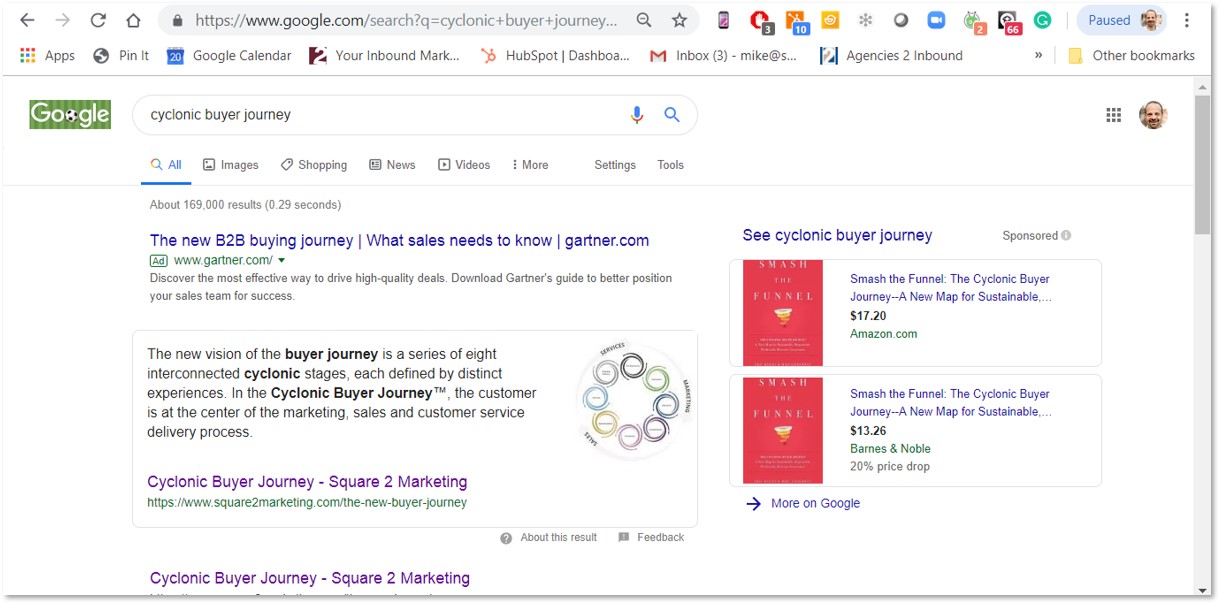Switch to the Images tab
The height and width of the screenshot is (604, 1220).
(230, 165)
